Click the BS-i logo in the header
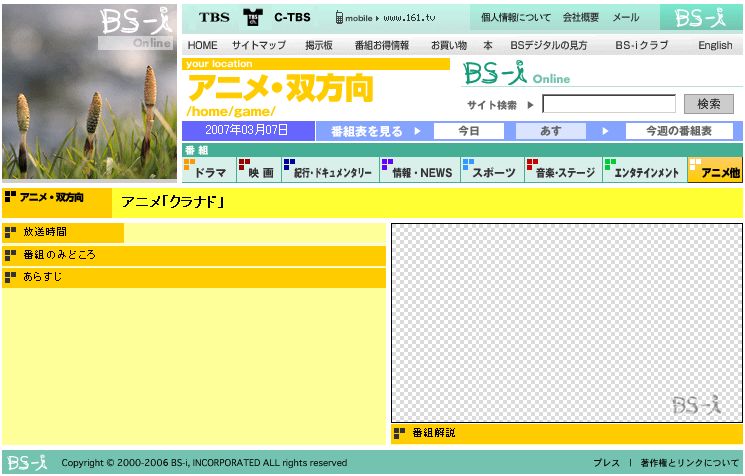The image size is (745, 476). pyautogui.click(x=701, y=18)
